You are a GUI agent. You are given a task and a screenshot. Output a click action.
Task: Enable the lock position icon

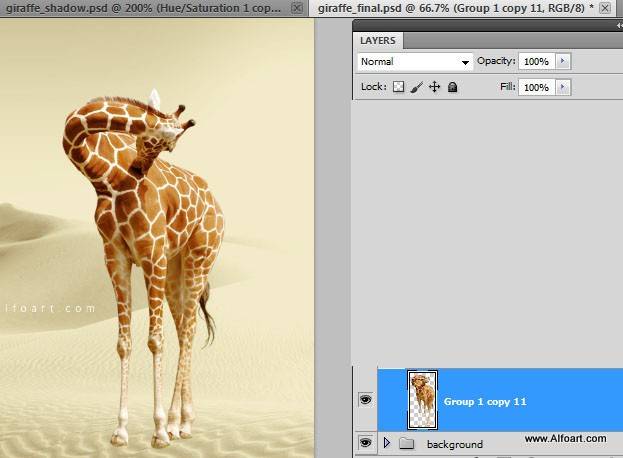434,88
